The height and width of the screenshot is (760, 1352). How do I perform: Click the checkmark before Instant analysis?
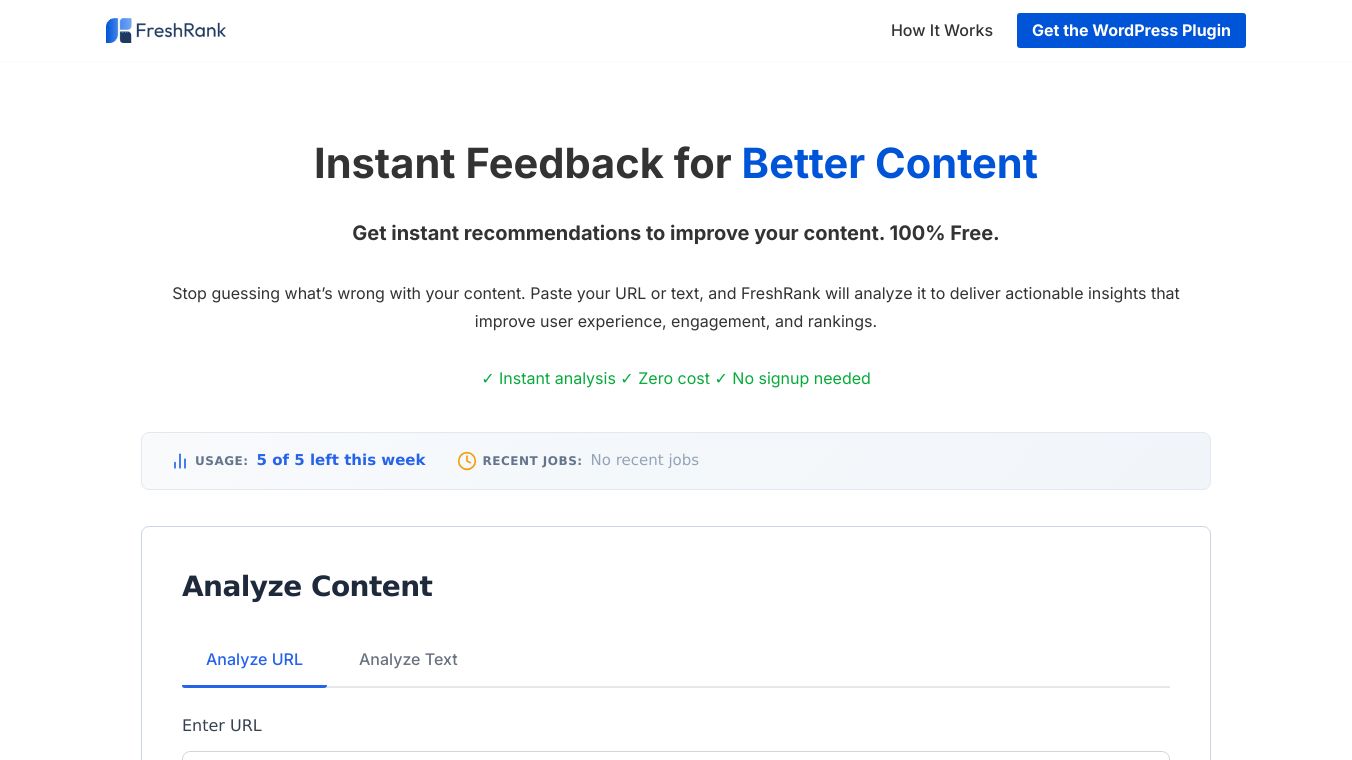click(487, 379)
